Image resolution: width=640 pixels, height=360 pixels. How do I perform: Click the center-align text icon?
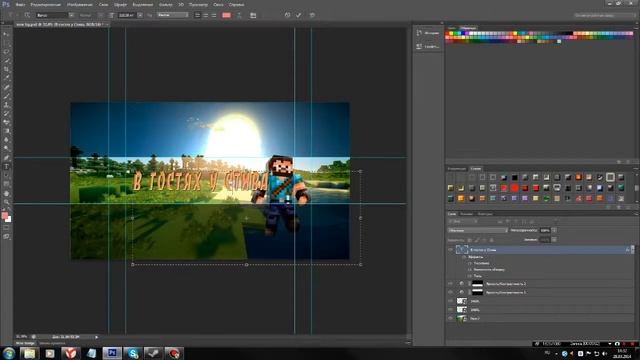click(205, 15)
